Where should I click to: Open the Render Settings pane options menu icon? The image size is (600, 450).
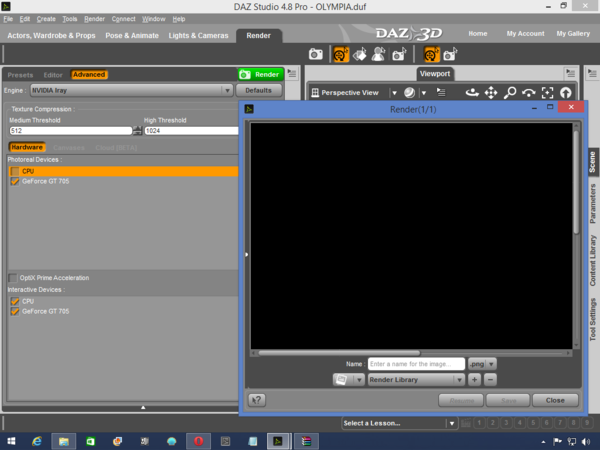pos(292,73)
